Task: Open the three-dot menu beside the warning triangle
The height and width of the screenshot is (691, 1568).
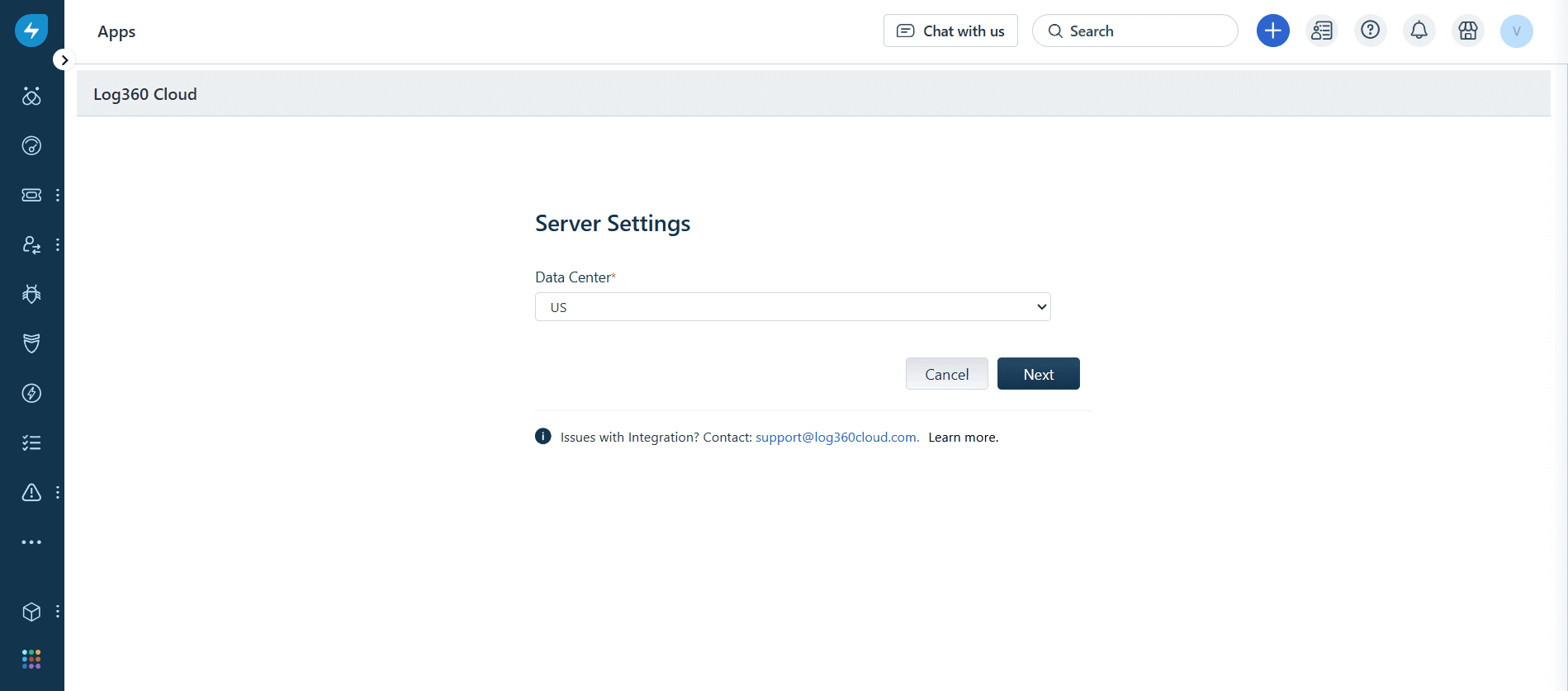Action: [x=58, y=493]
